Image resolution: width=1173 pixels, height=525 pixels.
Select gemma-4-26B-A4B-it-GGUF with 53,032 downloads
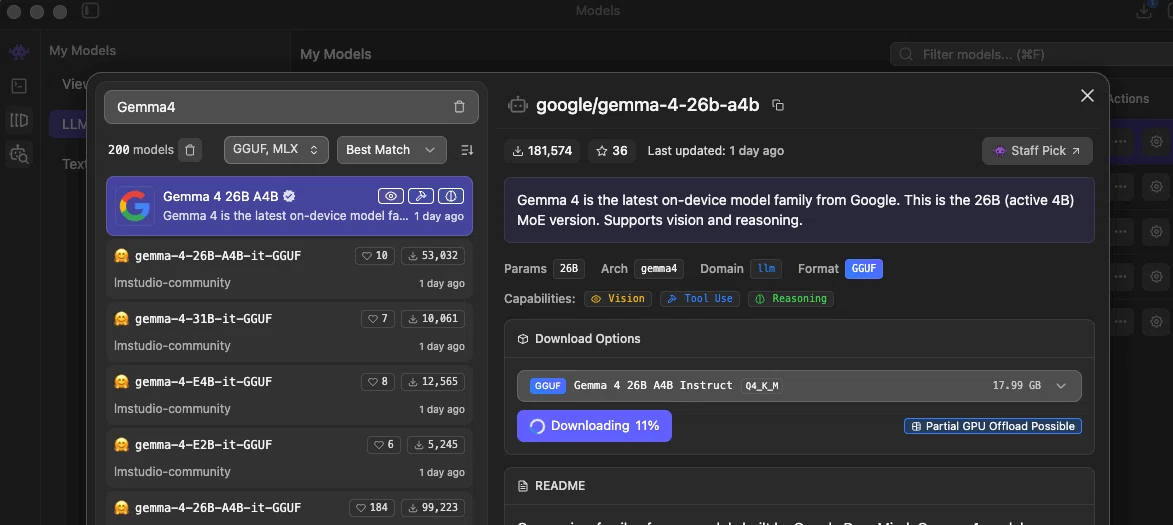tap(289, 268)
